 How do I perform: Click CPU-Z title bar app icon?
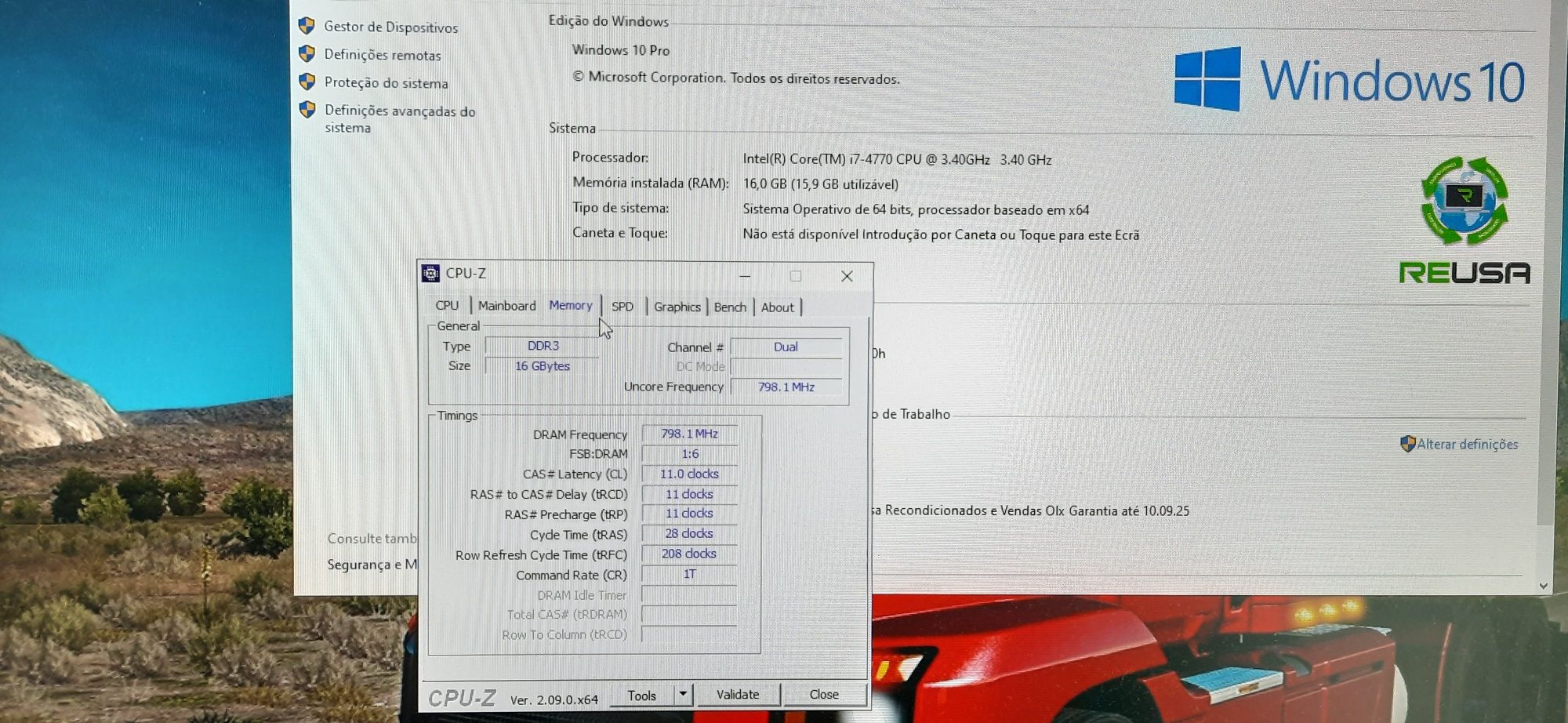point(430,273)
